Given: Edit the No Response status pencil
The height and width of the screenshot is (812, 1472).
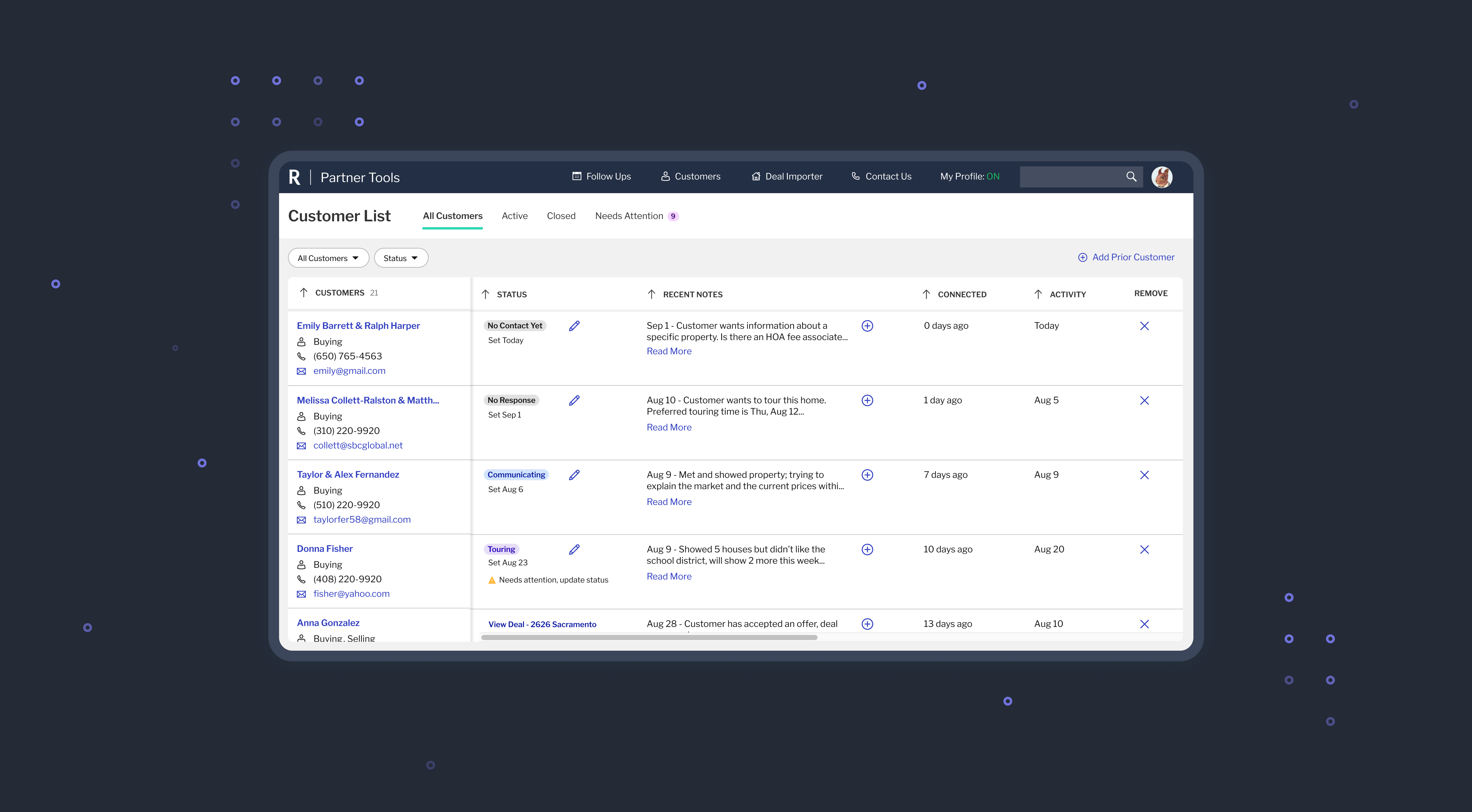Looking at the screenshot, I should click(574, 400).
